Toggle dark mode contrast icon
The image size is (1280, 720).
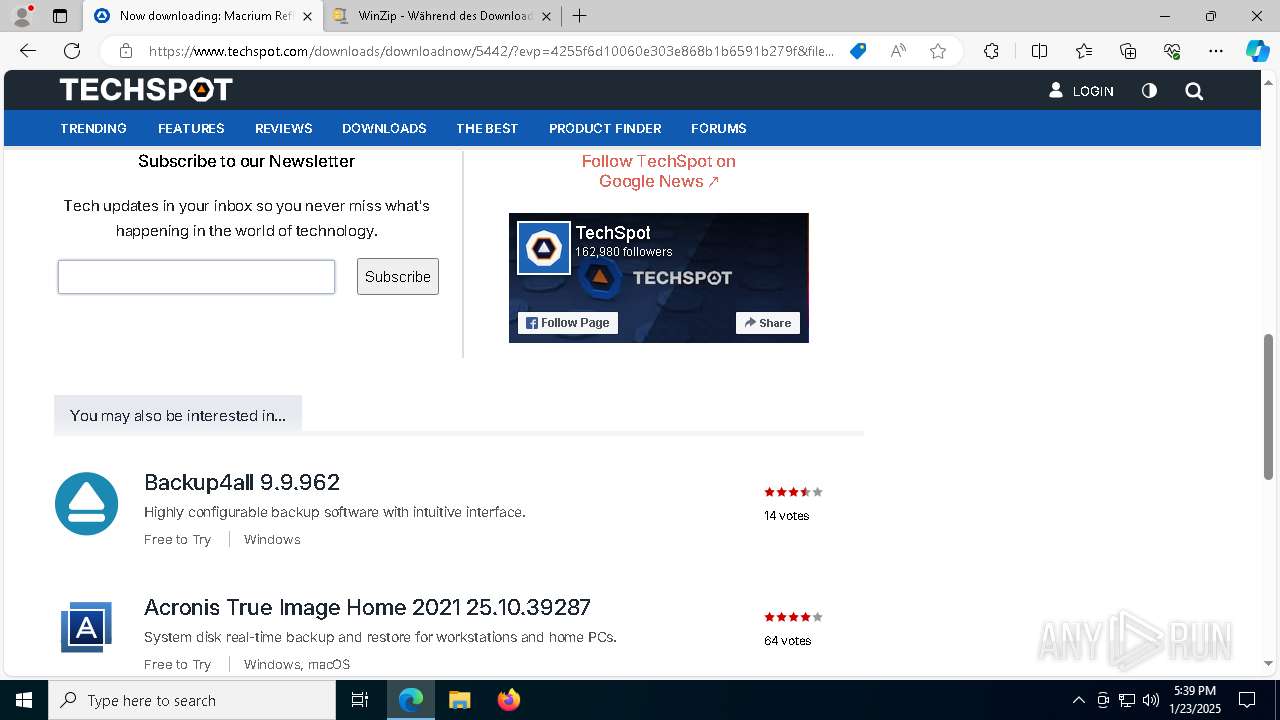tap(1149, 91)
